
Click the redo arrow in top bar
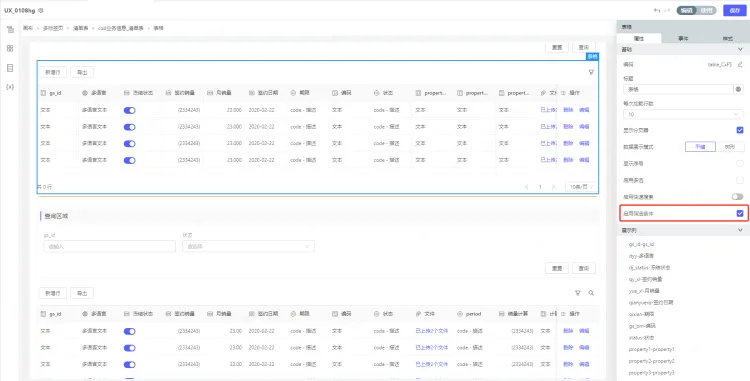tap(667, 11)
